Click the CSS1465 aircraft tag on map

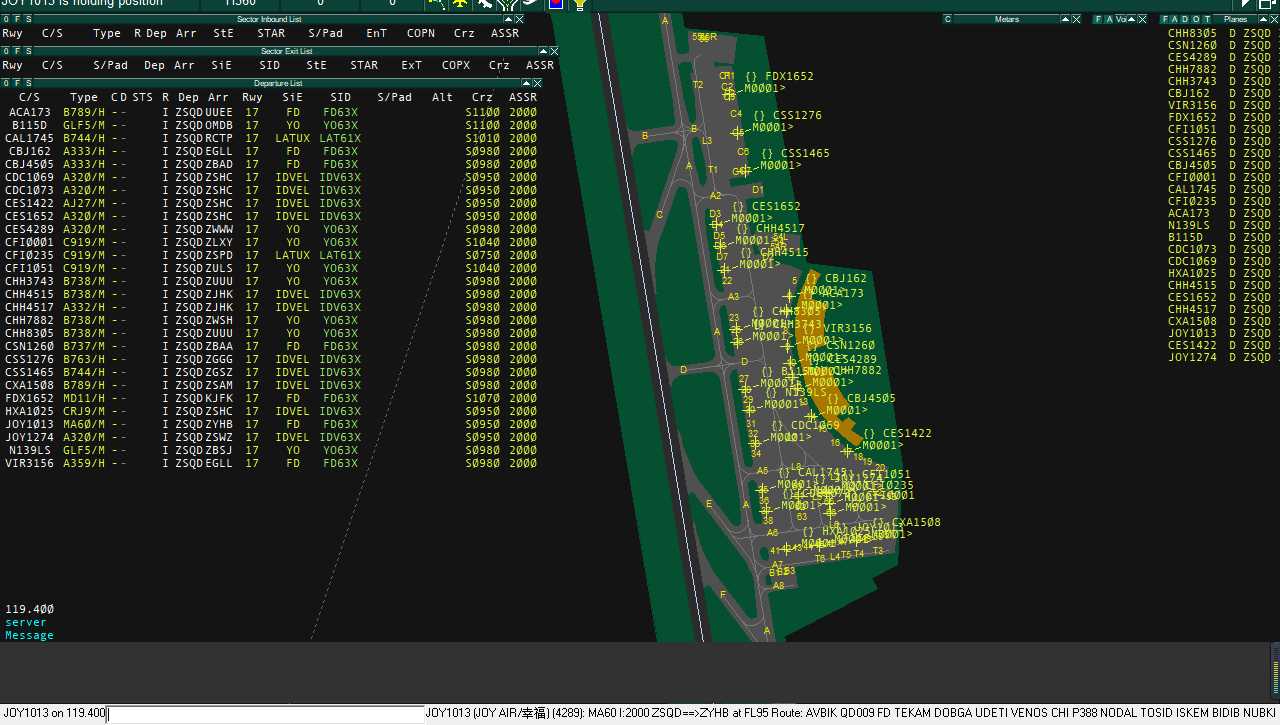(x=805, y=153)
